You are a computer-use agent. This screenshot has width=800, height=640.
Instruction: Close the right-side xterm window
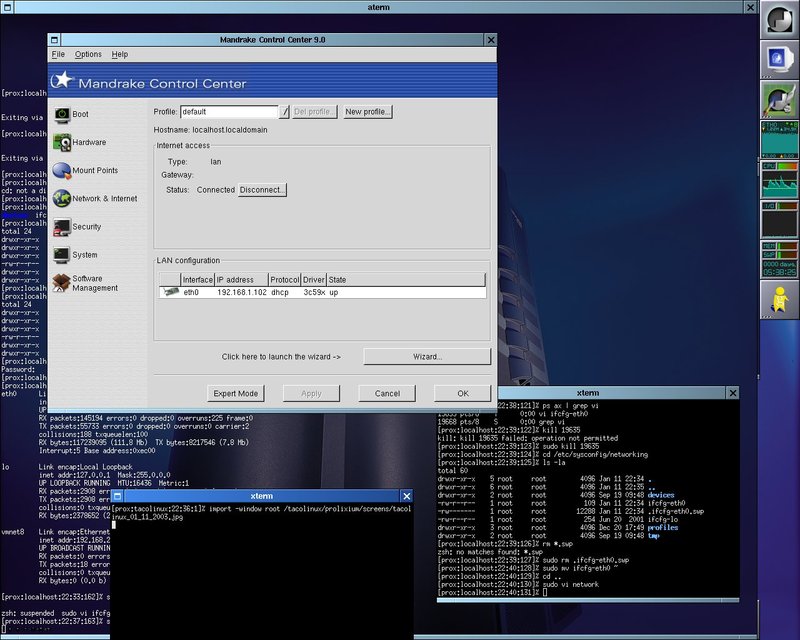[x=733, y=393]
